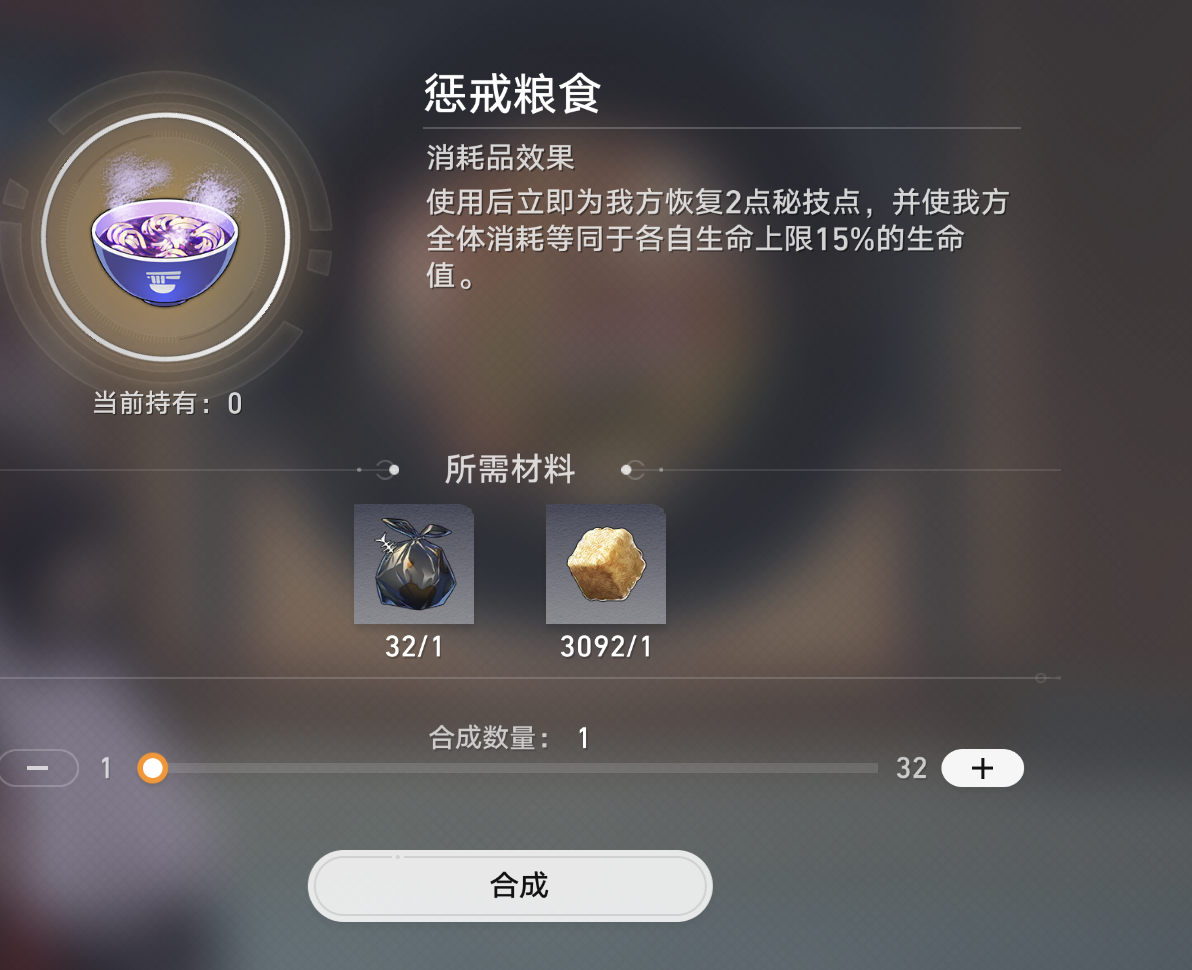Click the 合成数量 quantity value
The width and height of the screenshot is (1192, 970).
point(583,738)
